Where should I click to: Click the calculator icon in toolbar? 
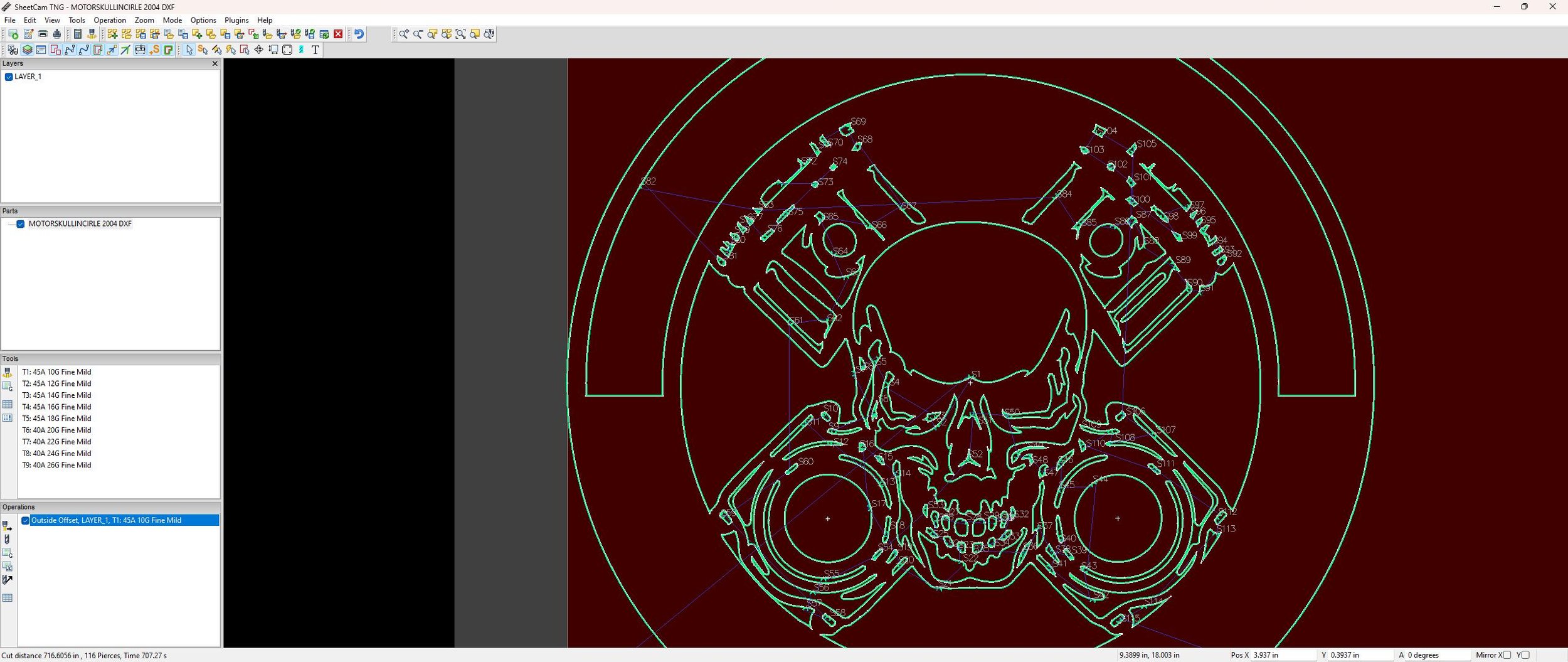(x=78, y=34)
